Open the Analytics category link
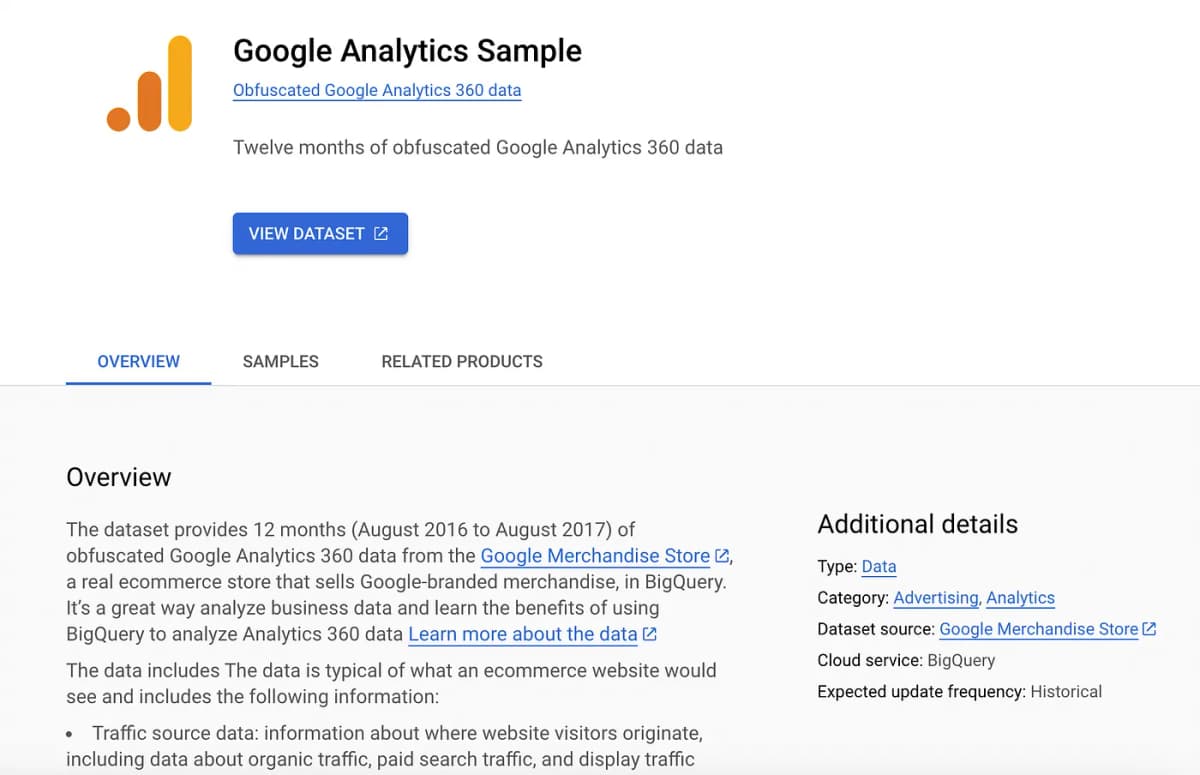Image resolution: width=1200 pixels, height=775 pixels. [x=1020, y=598]
